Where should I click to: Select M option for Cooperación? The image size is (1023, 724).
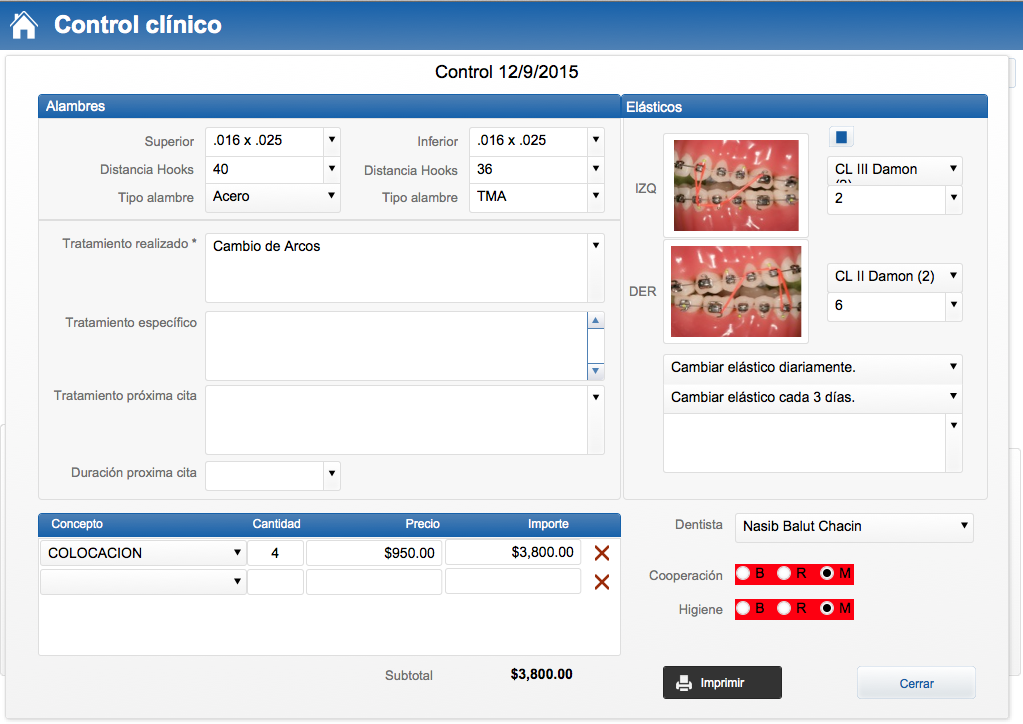(827, 574)
